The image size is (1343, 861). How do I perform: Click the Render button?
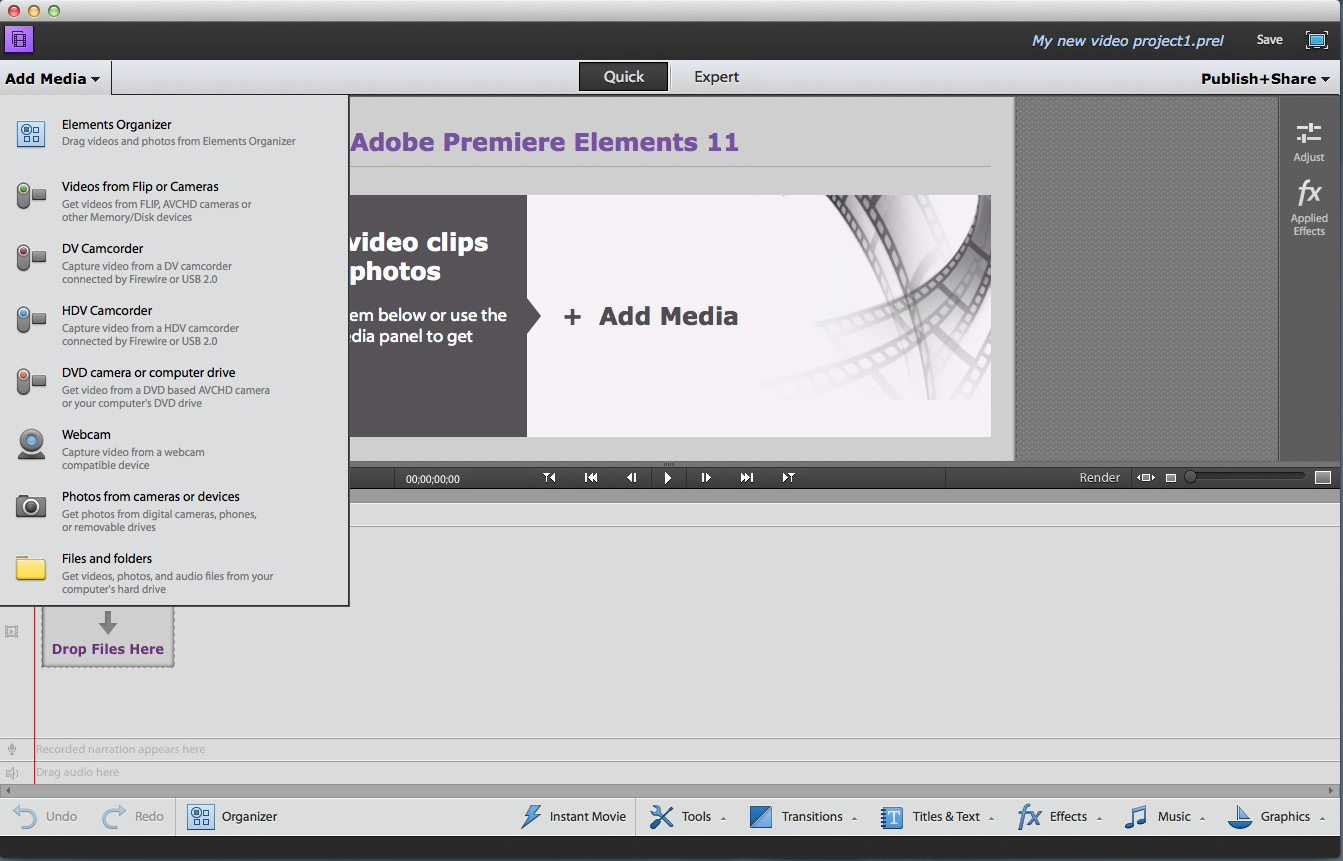click(1099, 478)
